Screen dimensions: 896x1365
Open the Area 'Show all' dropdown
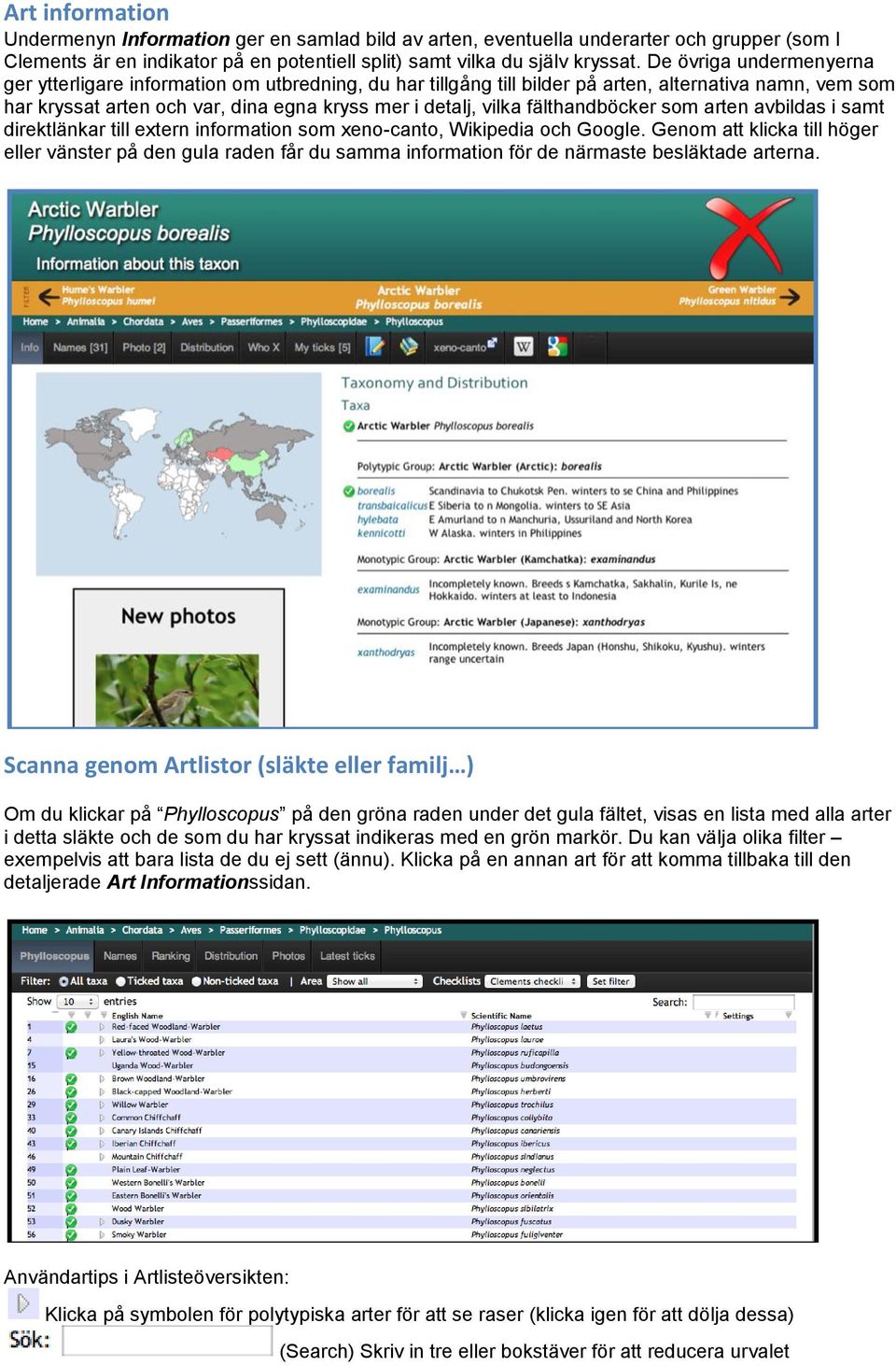374,981
